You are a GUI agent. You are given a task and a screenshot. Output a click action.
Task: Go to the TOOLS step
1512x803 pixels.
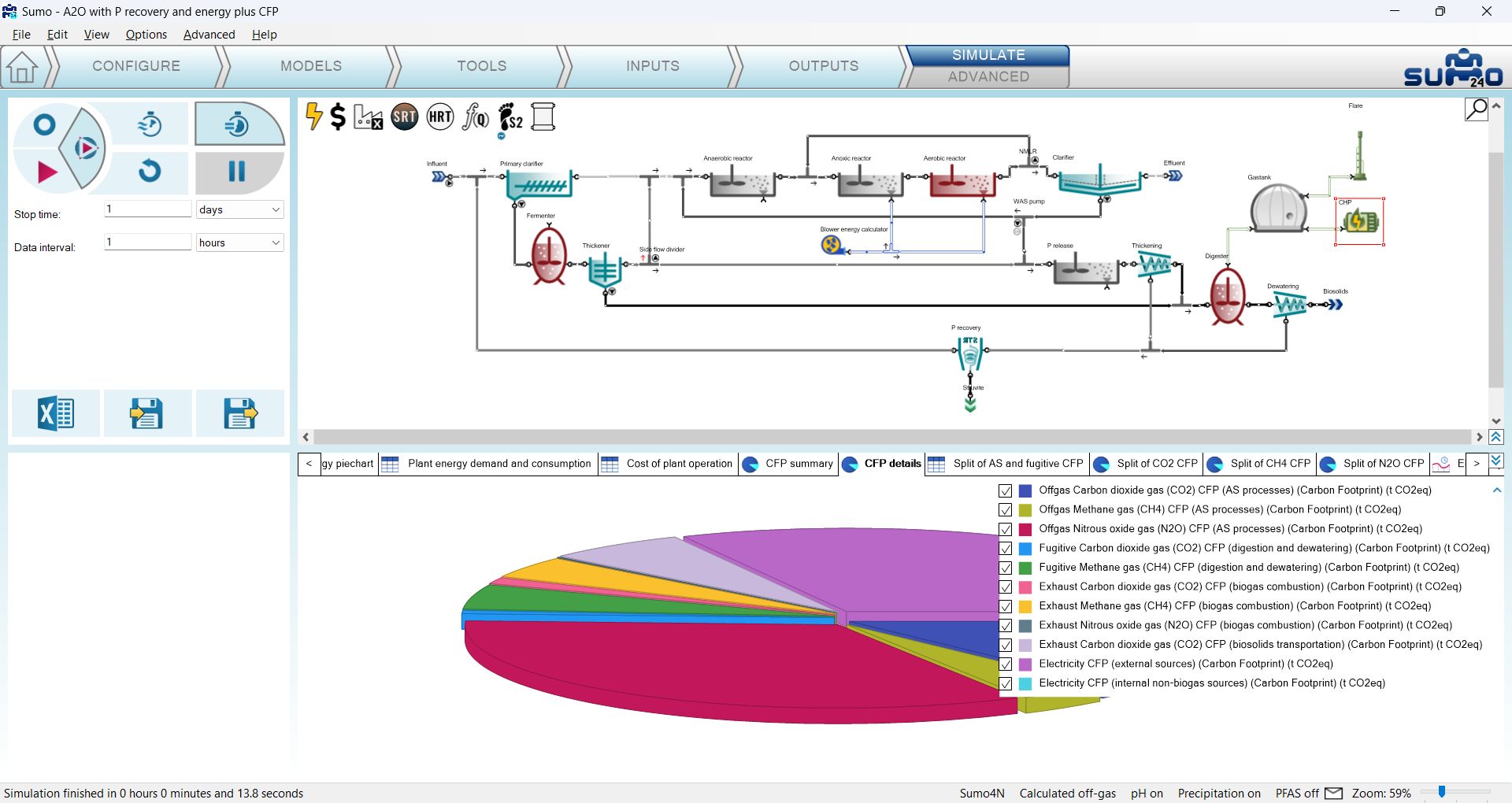pos(482,66)
